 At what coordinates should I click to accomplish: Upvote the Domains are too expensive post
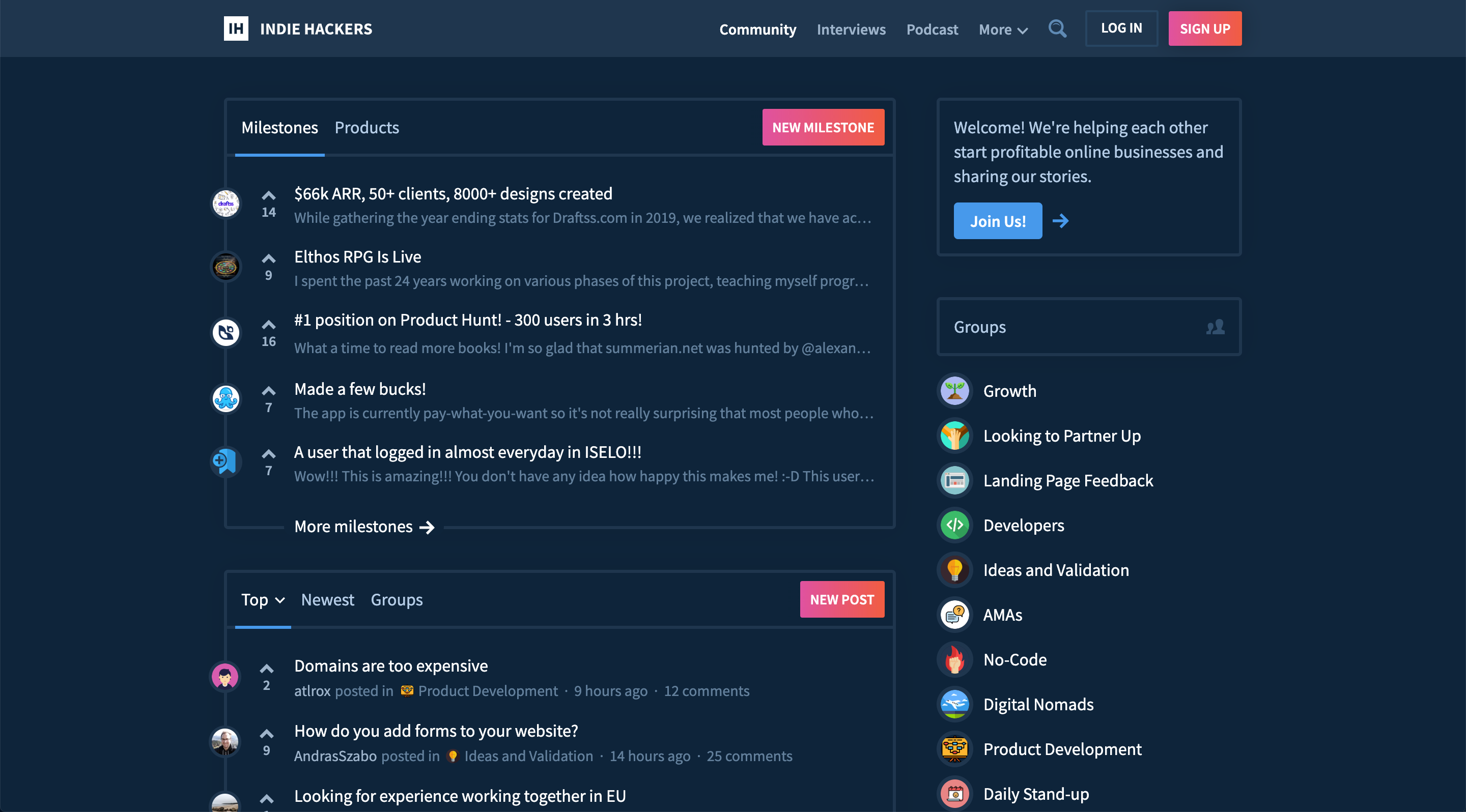(266, 668)
